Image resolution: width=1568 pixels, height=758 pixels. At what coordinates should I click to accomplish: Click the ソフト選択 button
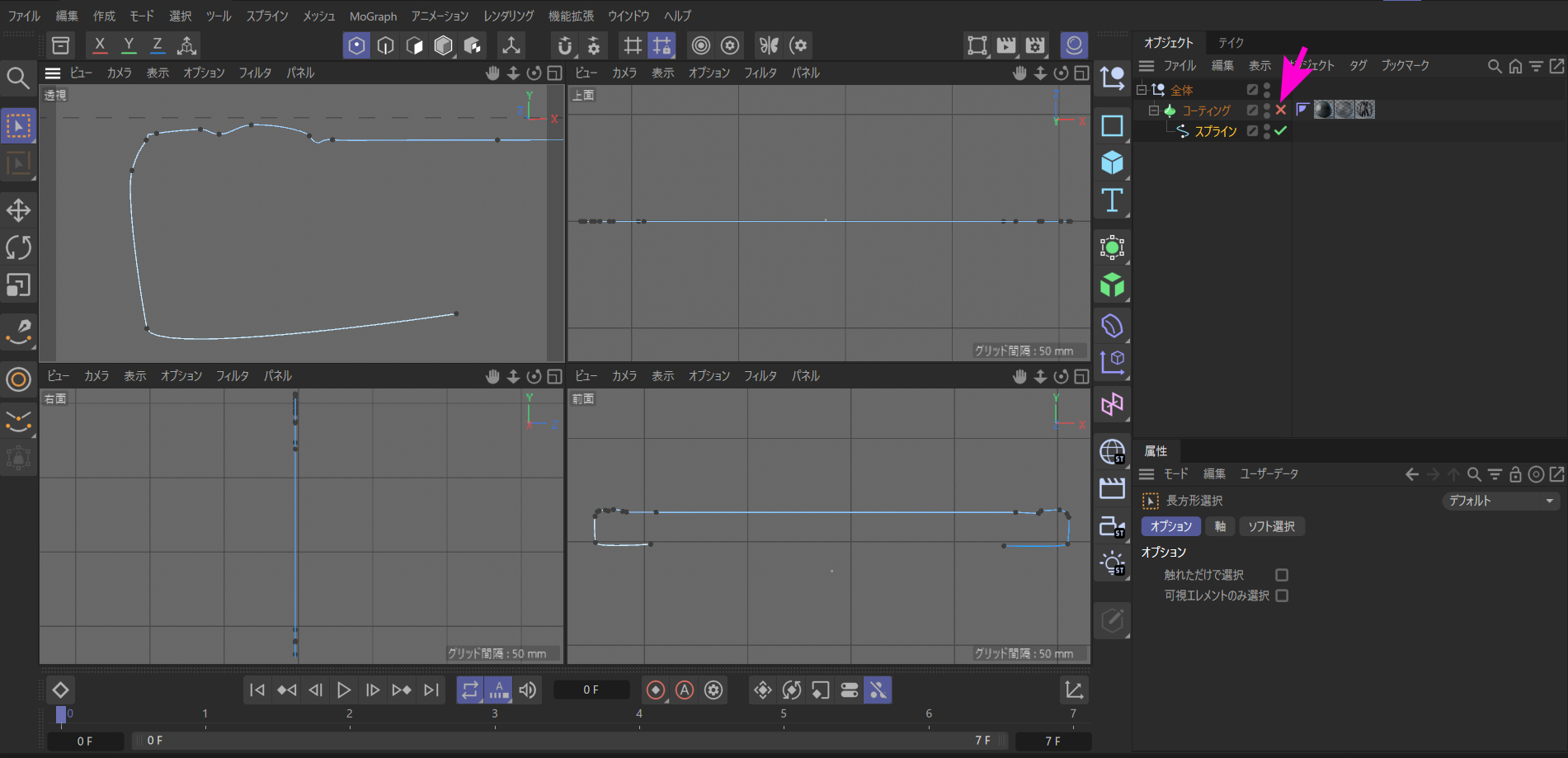tap(1271, 526)
